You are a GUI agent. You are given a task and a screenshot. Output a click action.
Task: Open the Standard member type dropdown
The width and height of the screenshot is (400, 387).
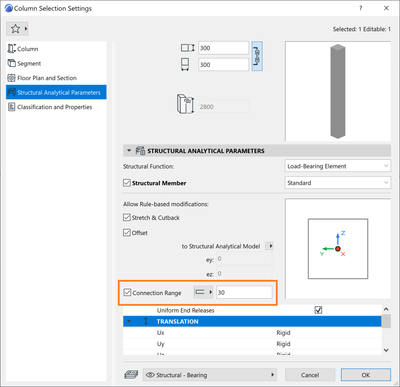click(x=338, y=183)
